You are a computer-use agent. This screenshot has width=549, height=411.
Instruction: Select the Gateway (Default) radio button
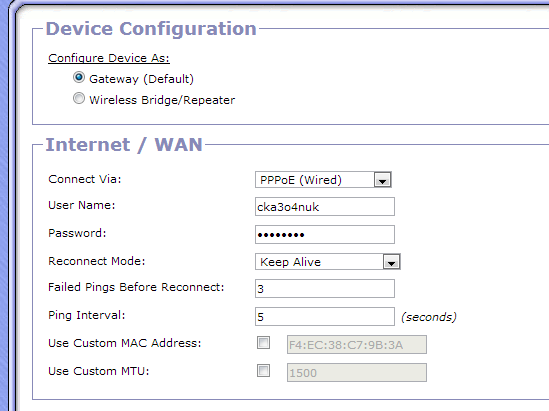(79, 77)
